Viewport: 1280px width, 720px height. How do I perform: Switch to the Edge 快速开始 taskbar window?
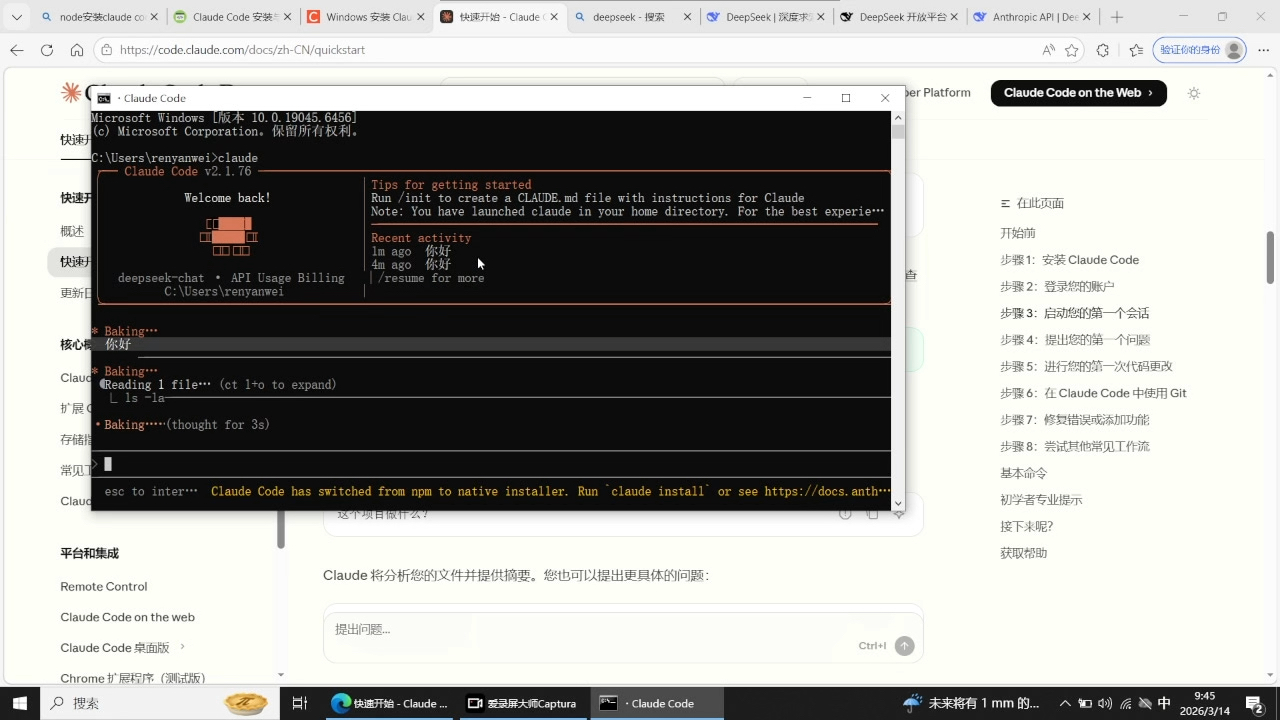pos(392,703)
